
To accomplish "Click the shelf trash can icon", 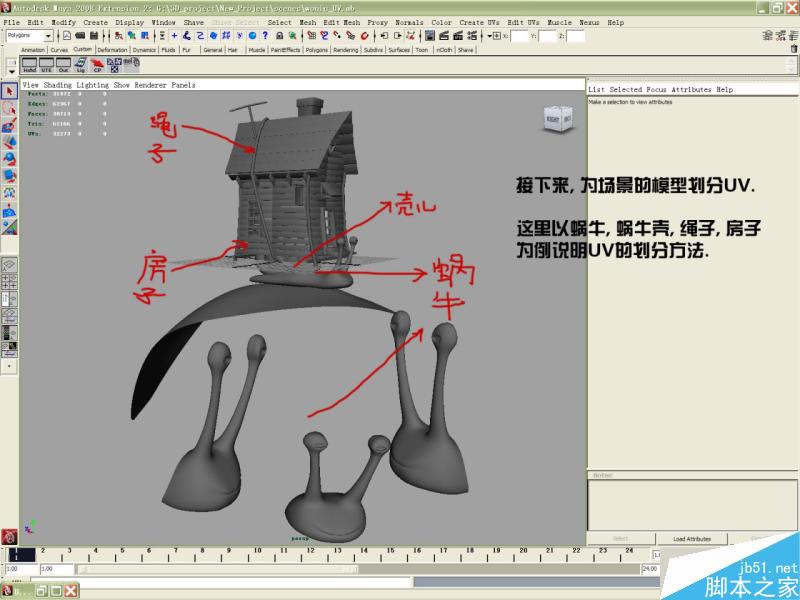I will point(794,49).
